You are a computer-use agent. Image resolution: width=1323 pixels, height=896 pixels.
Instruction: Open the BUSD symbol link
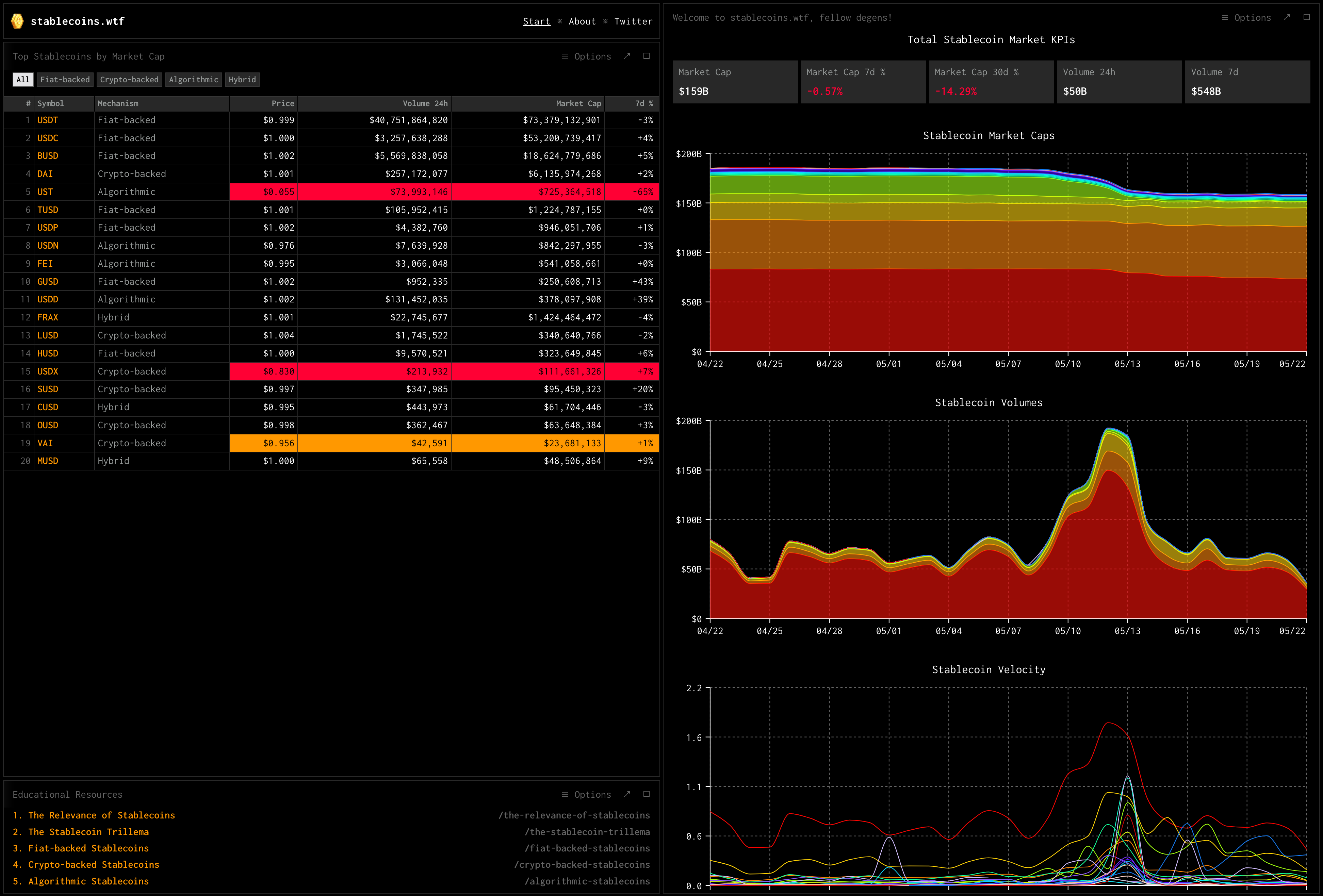point(48,156)
